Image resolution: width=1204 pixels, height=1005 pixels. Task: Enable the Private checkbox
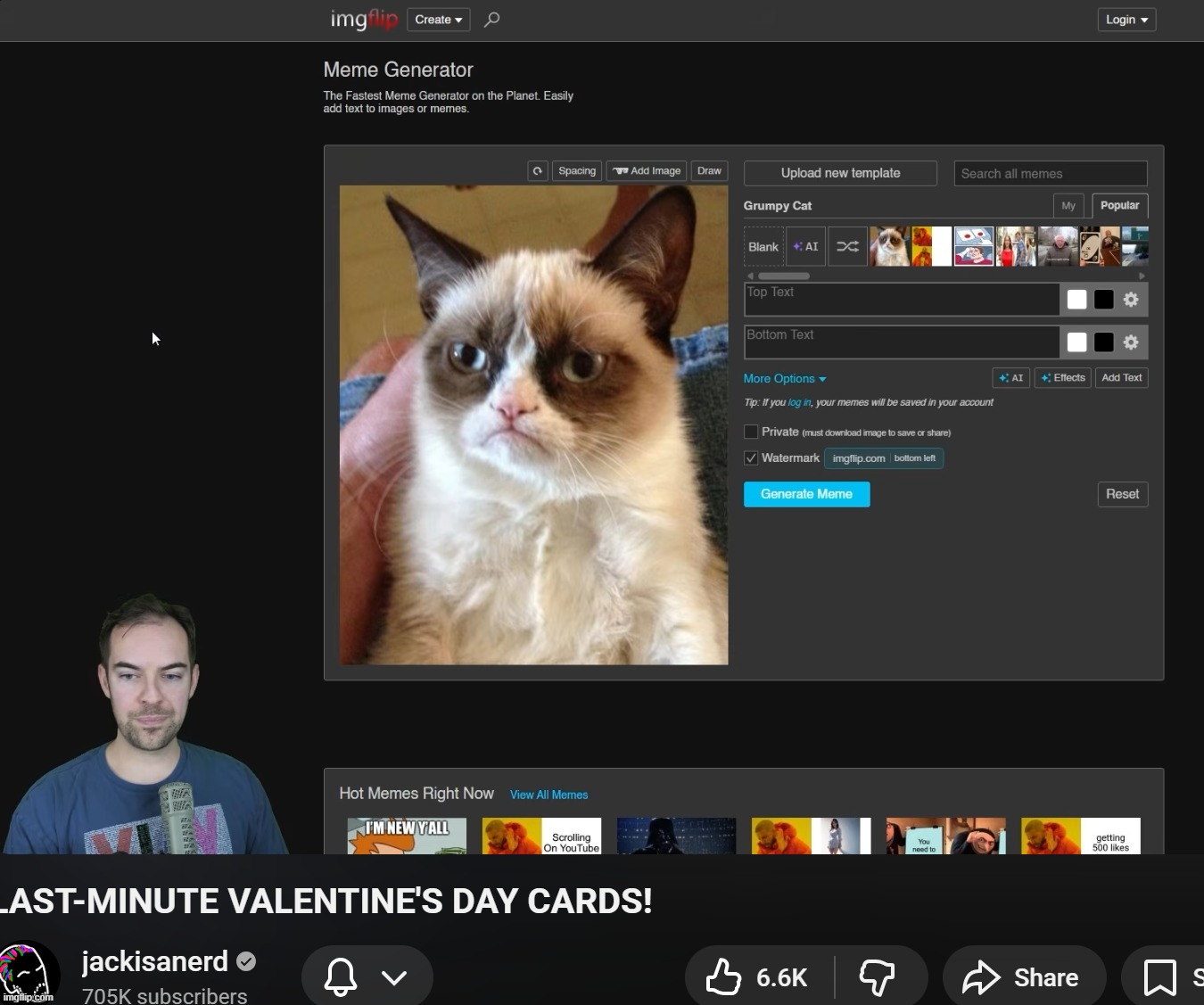[x=751, y=432]
